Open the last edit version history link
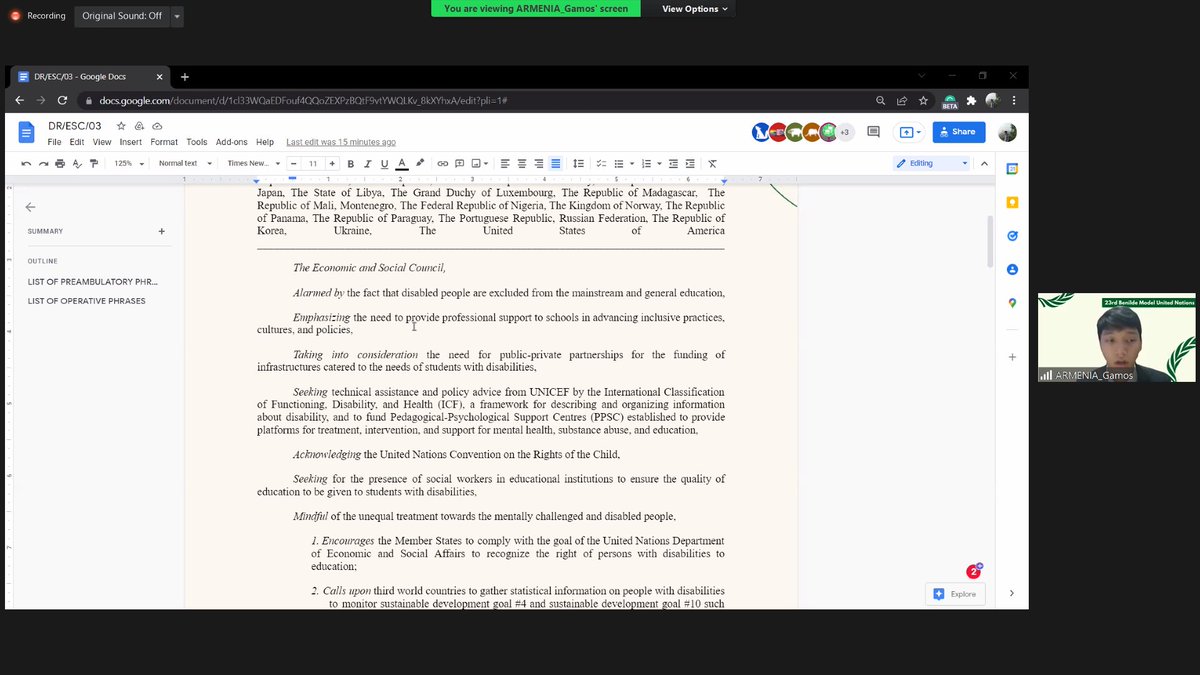Screen dimensions: 1200x675 341,142
